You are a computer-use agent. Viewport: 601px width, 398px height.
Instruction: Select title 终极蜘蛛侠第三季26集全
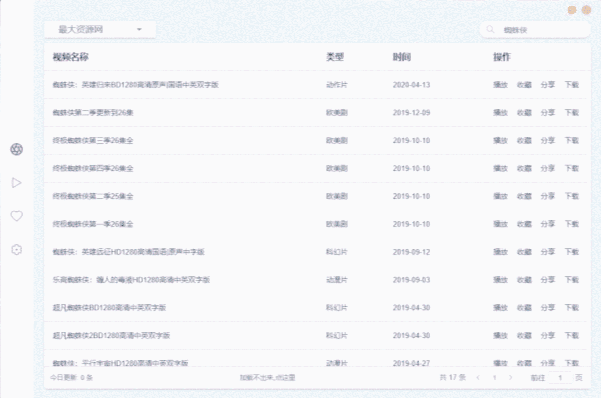(93, 140)
